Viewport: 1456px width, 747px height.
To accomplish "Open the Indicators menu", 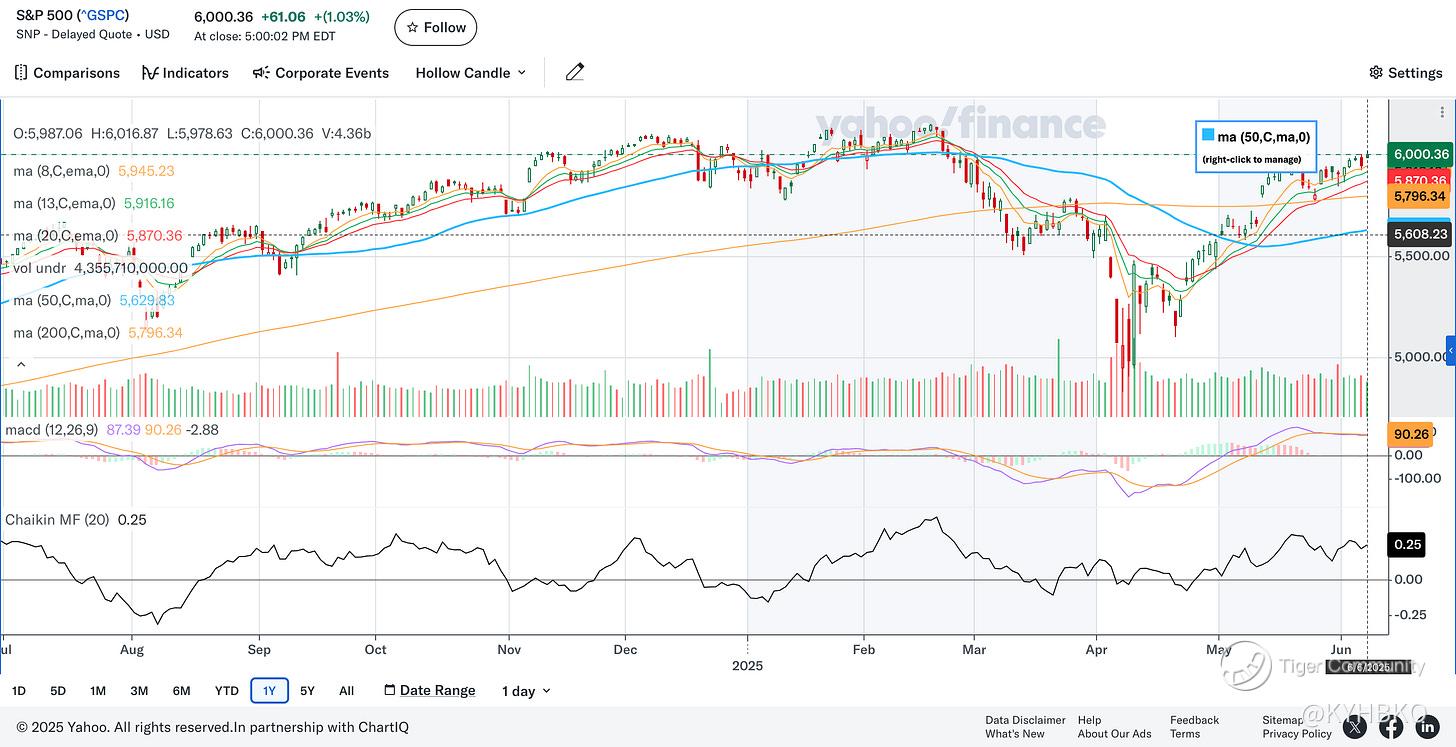I will pos(186,73).
